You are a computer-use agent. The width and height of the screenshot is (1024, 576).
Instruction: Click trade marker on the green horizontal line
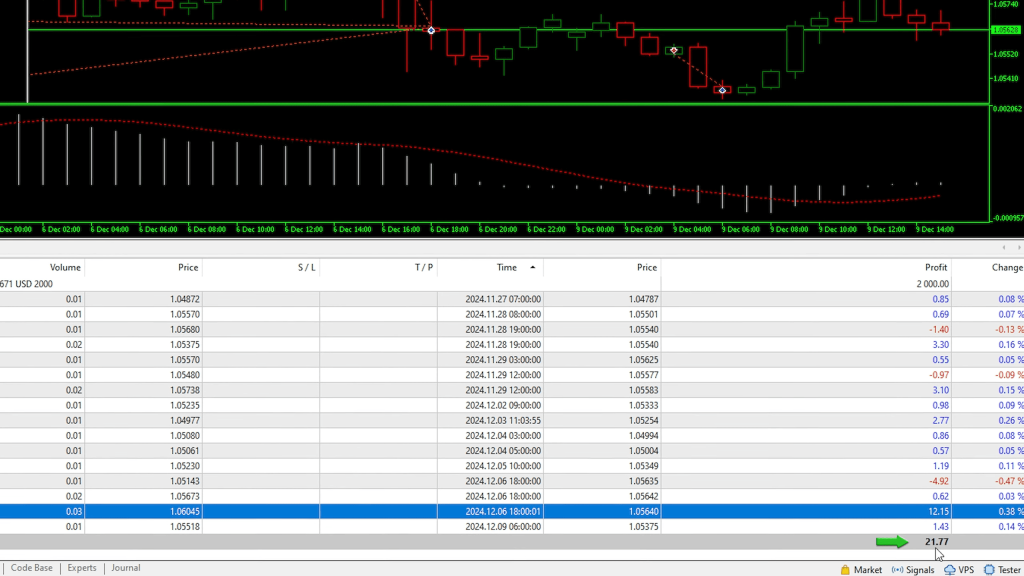tap(432, 30)
